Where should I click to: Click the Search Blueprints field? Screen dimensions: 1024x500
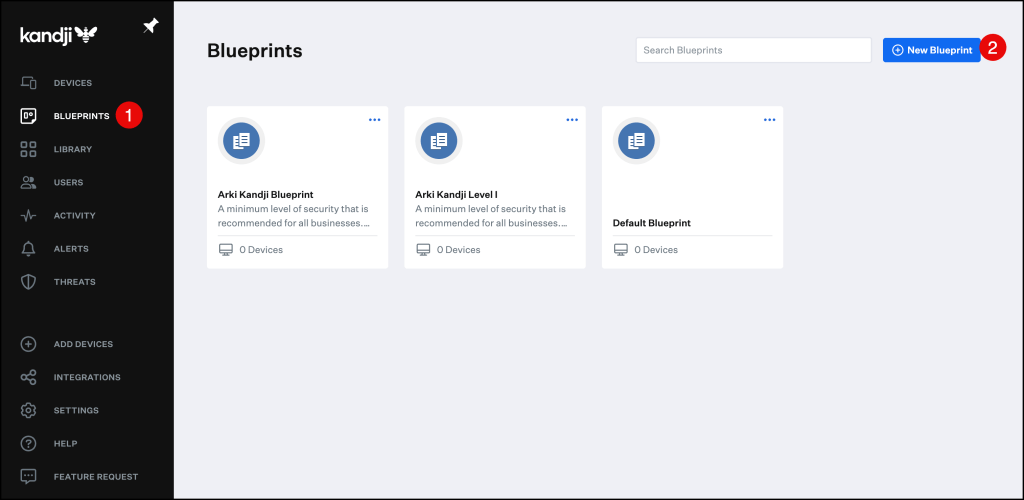(753, 50)
